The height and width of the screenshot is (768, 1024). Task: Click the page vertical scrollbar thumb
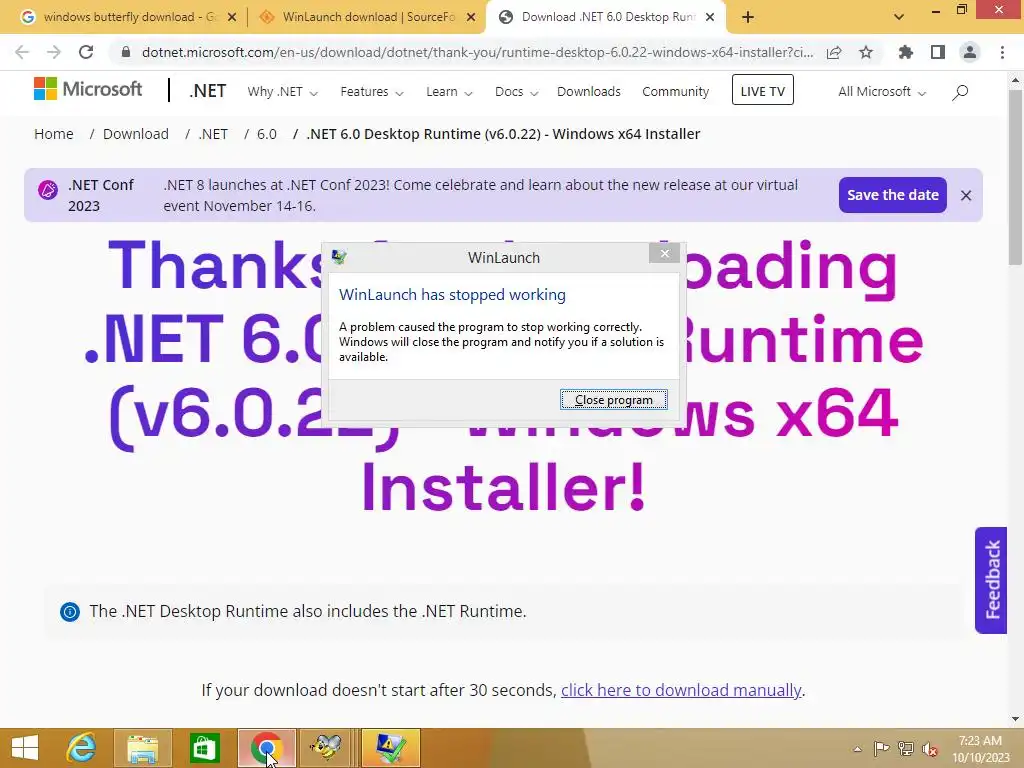[1015, 177]
